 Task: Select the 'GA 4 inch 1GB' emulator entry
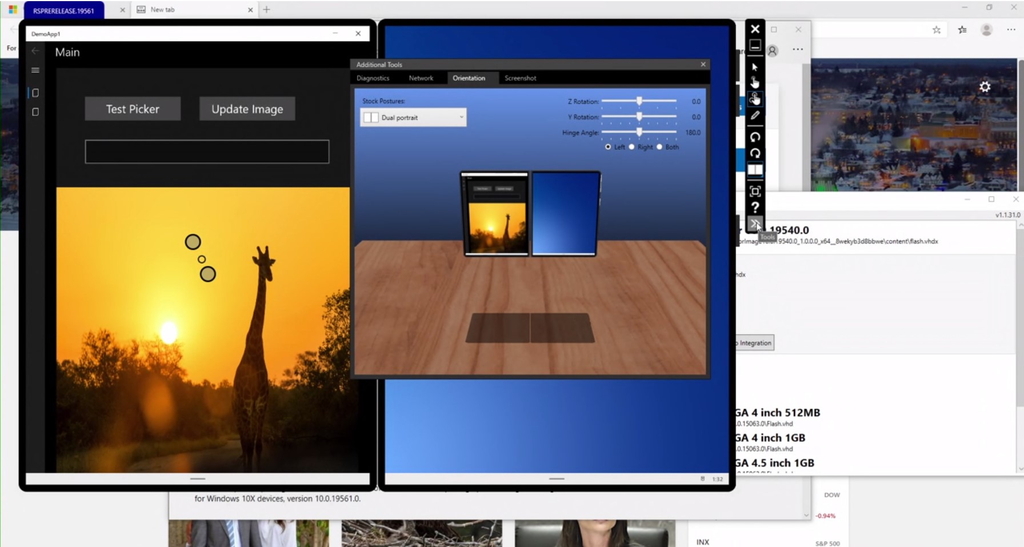coord(770,438)
